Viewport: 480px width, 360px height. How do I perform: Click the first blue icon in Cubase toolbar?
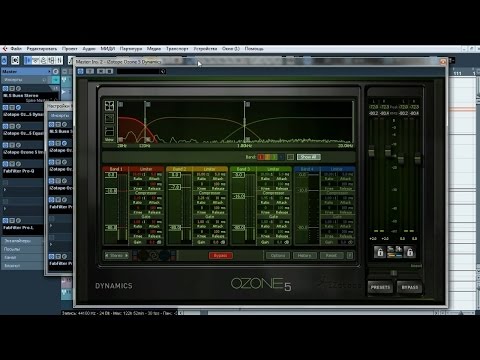[4, 60]
